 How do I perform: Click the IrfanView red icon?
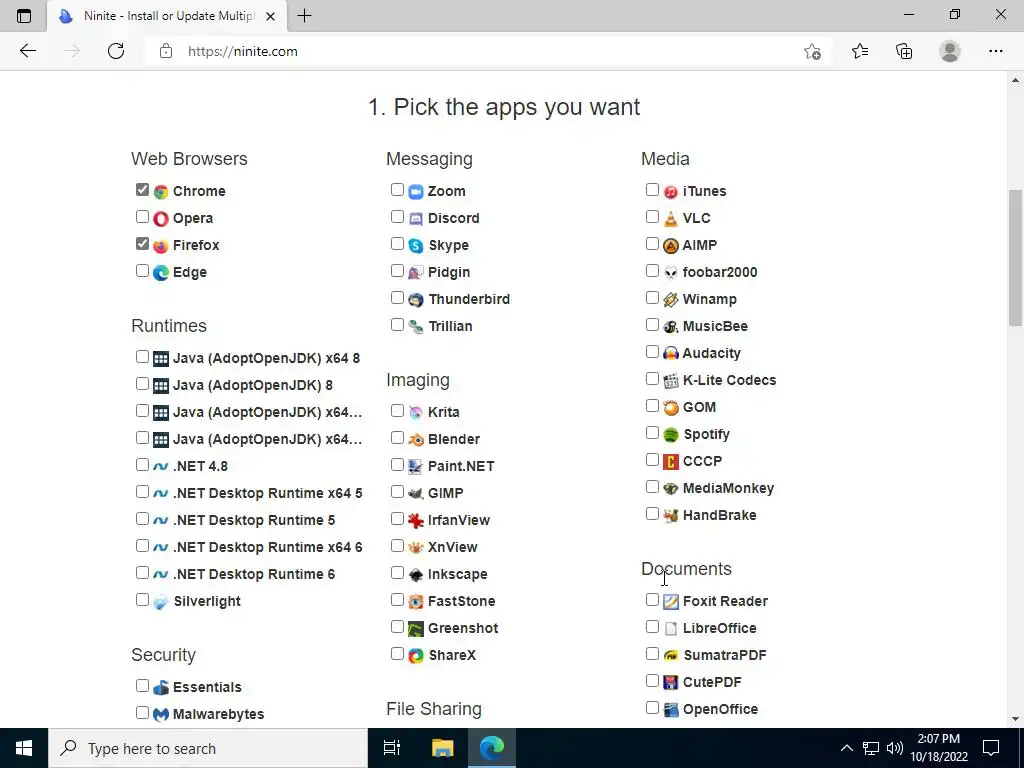click(x=416, y=520)
